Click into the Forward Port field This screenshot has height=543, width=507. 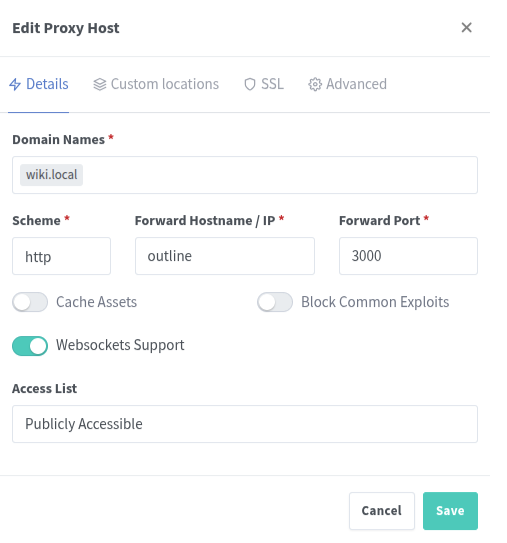point(408,256)
